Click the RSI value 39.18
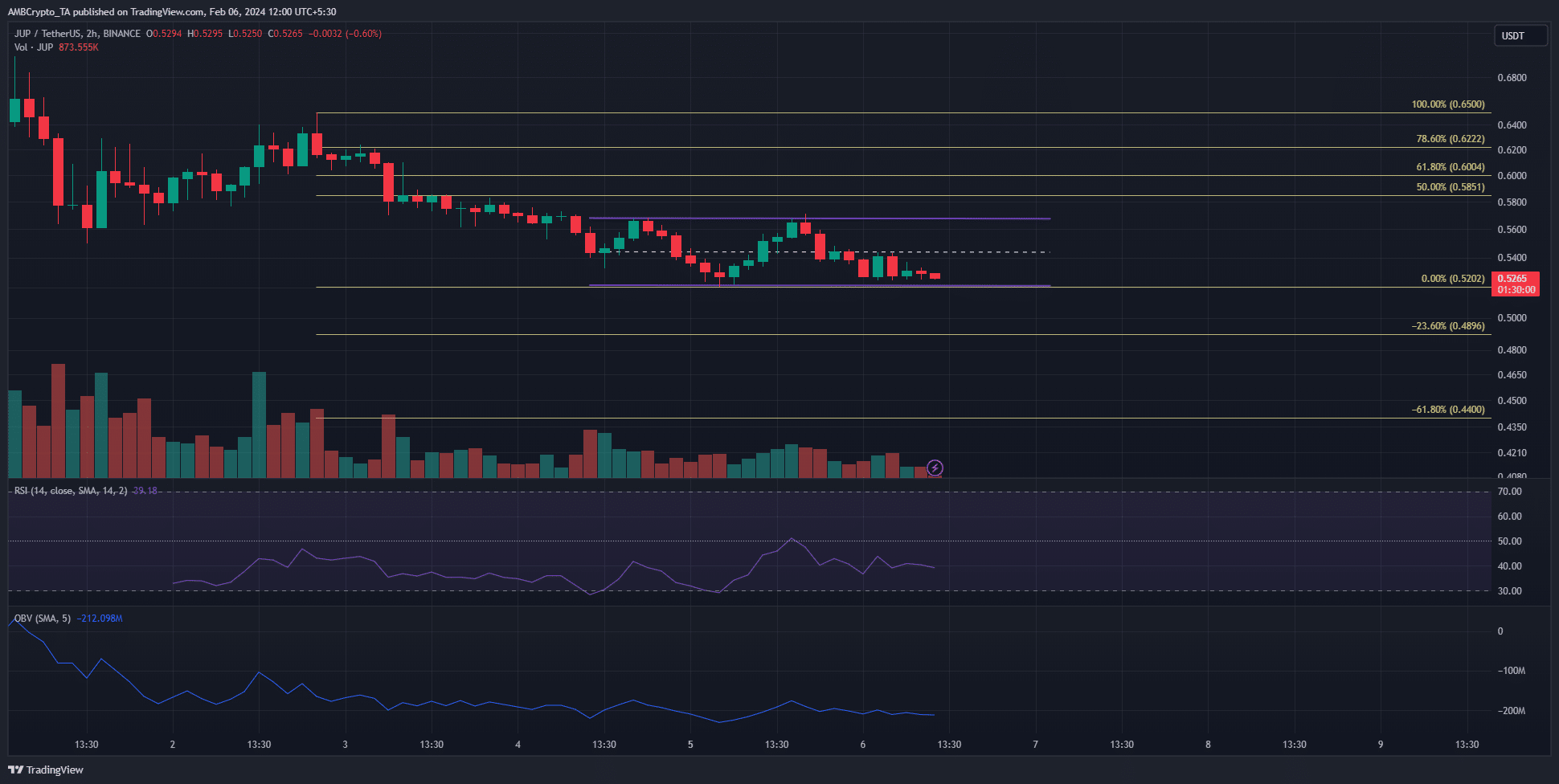 coord(145,490)
